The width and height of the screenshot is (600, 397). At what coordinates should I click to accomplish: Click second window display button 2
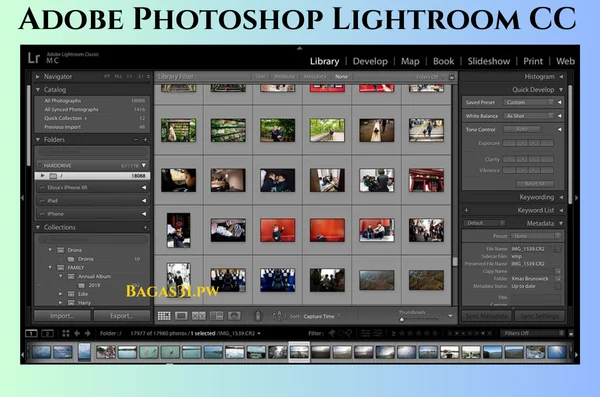(47, 333)
